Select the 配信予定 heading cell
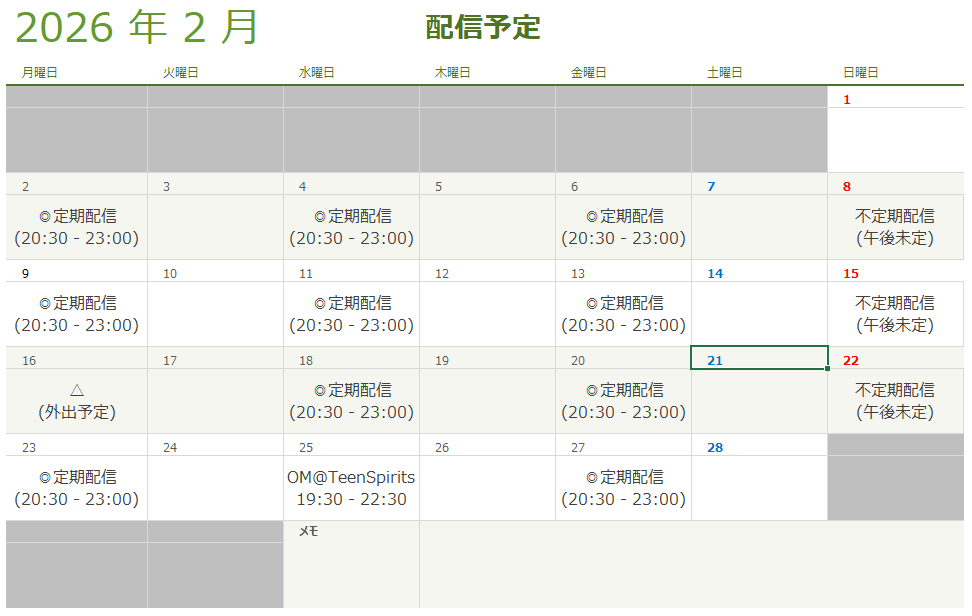 click(483, 28)
